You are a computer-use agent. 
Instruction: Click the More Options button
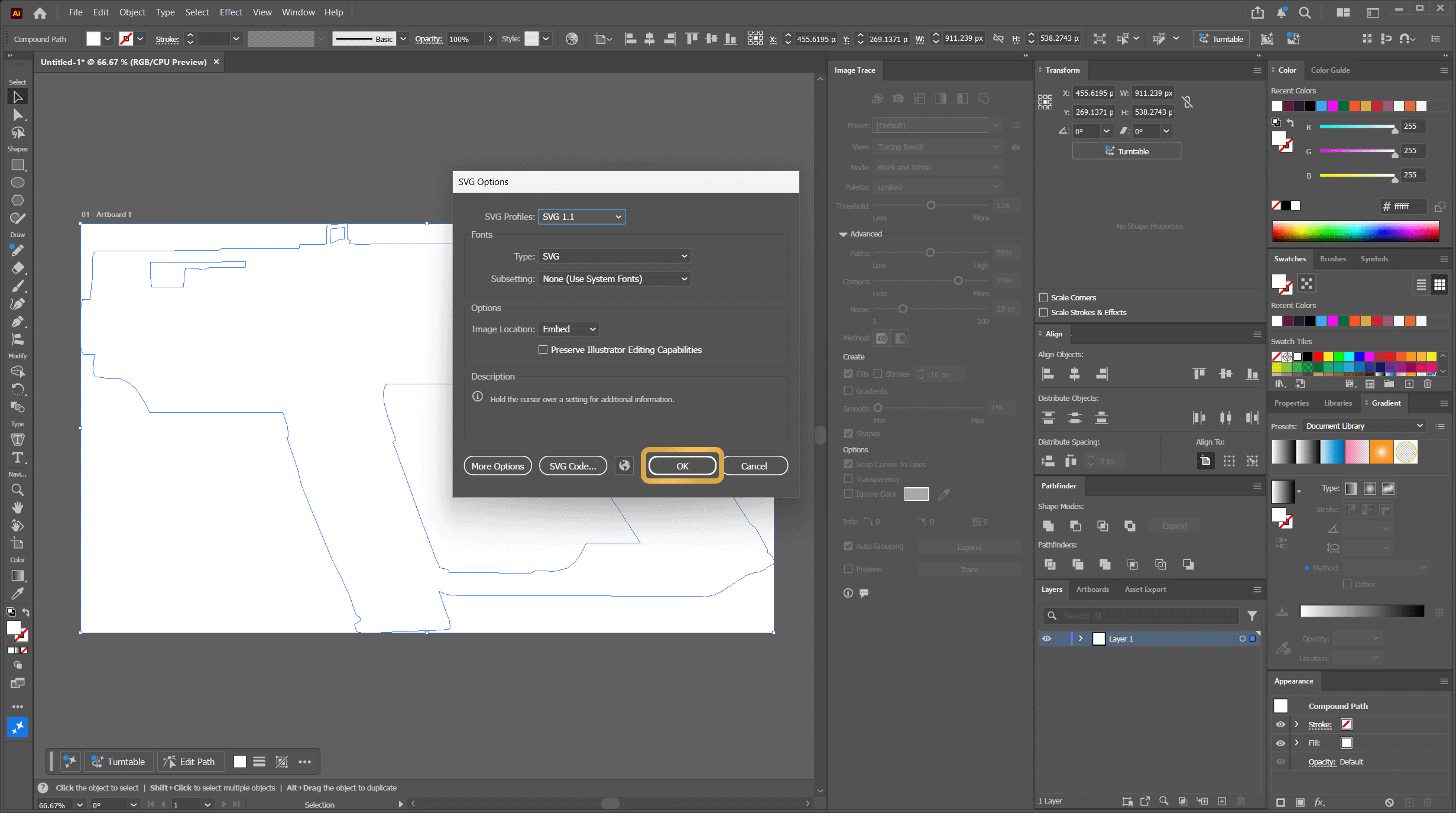point(498,466)
